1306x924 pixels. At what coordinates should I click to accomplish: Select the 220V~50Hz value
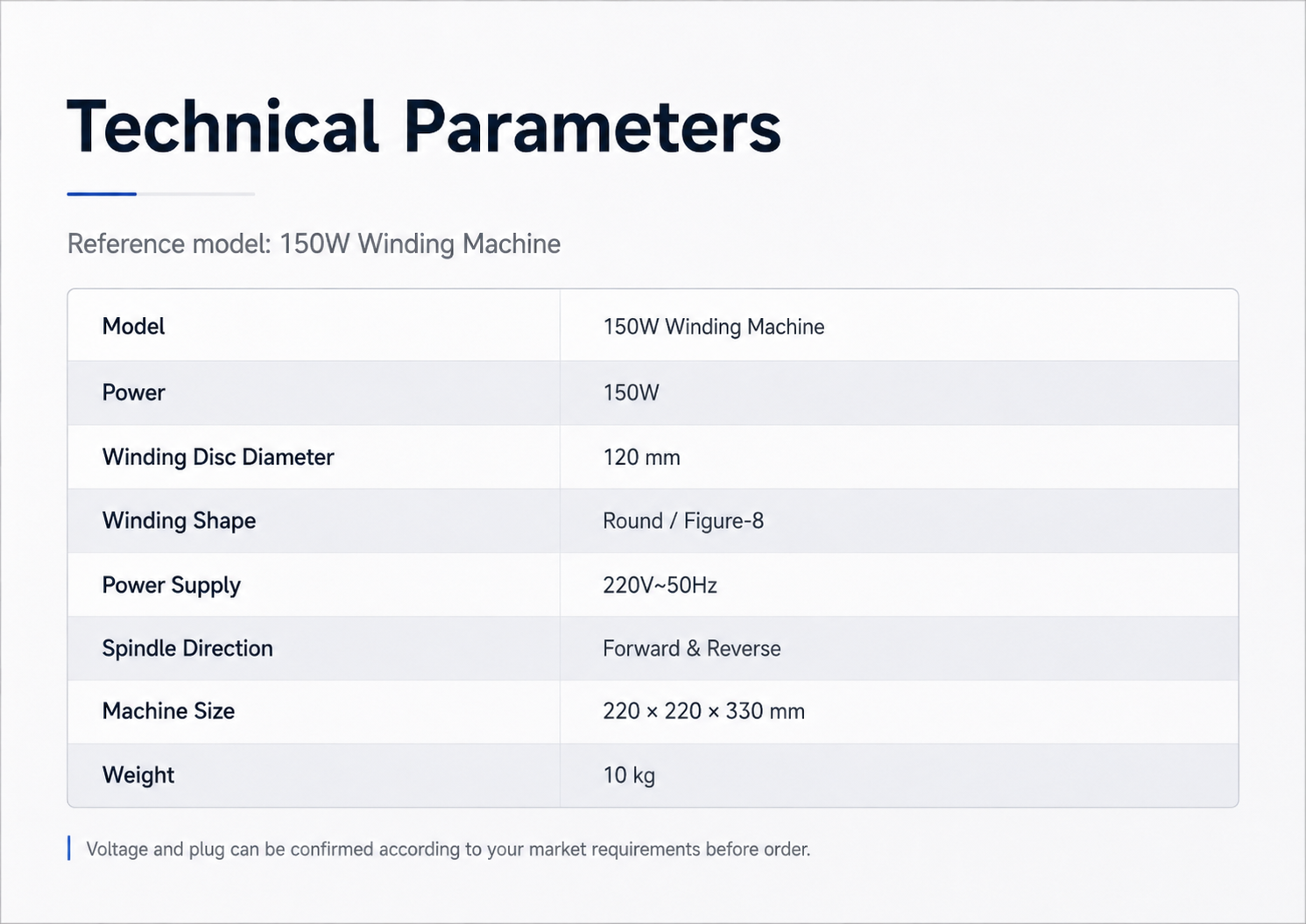(x=660, y=585)
